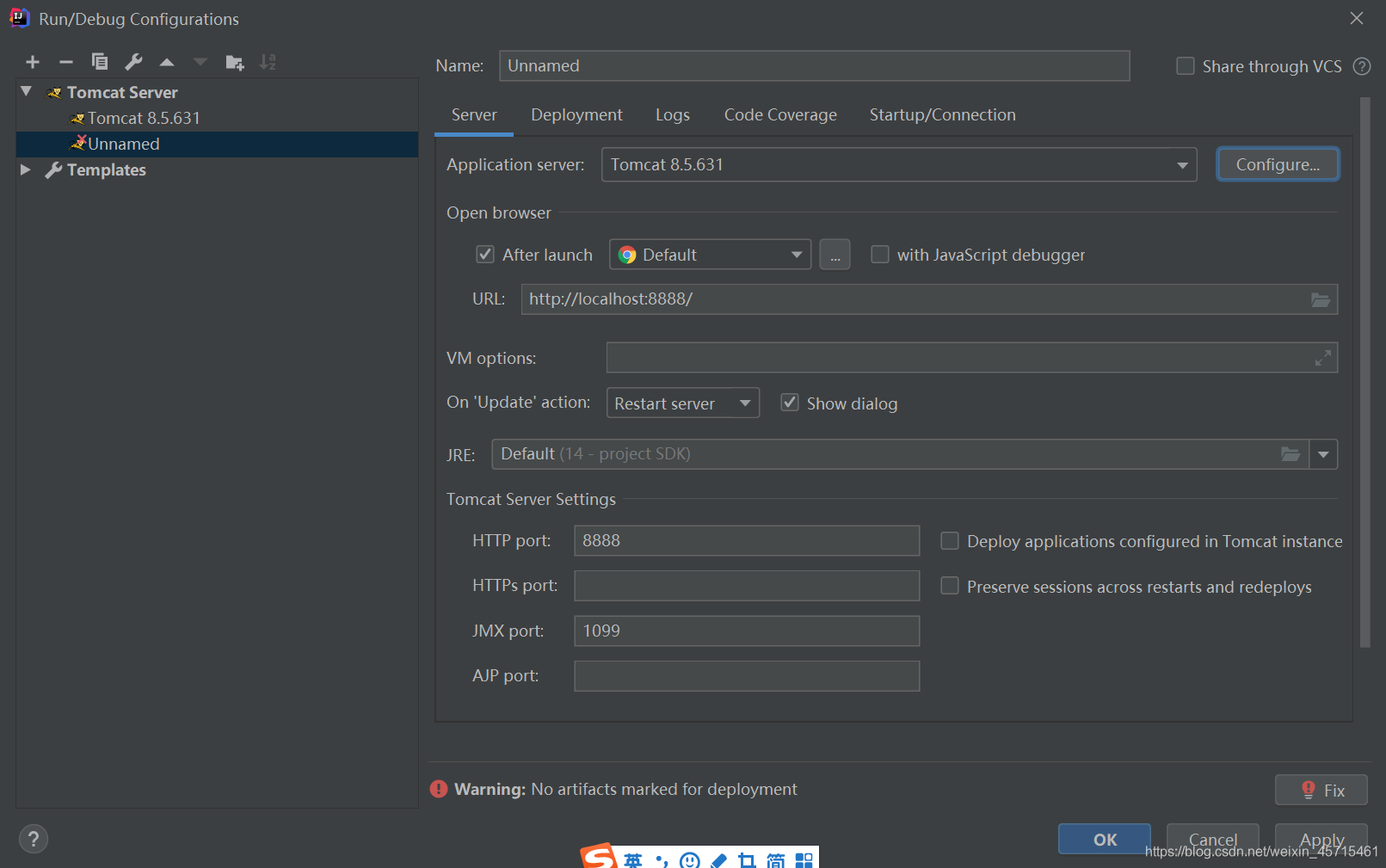The width and height of the screenshot is (1386, 868).
Task: Move configuration down arrow
Action: pos(200,62)
